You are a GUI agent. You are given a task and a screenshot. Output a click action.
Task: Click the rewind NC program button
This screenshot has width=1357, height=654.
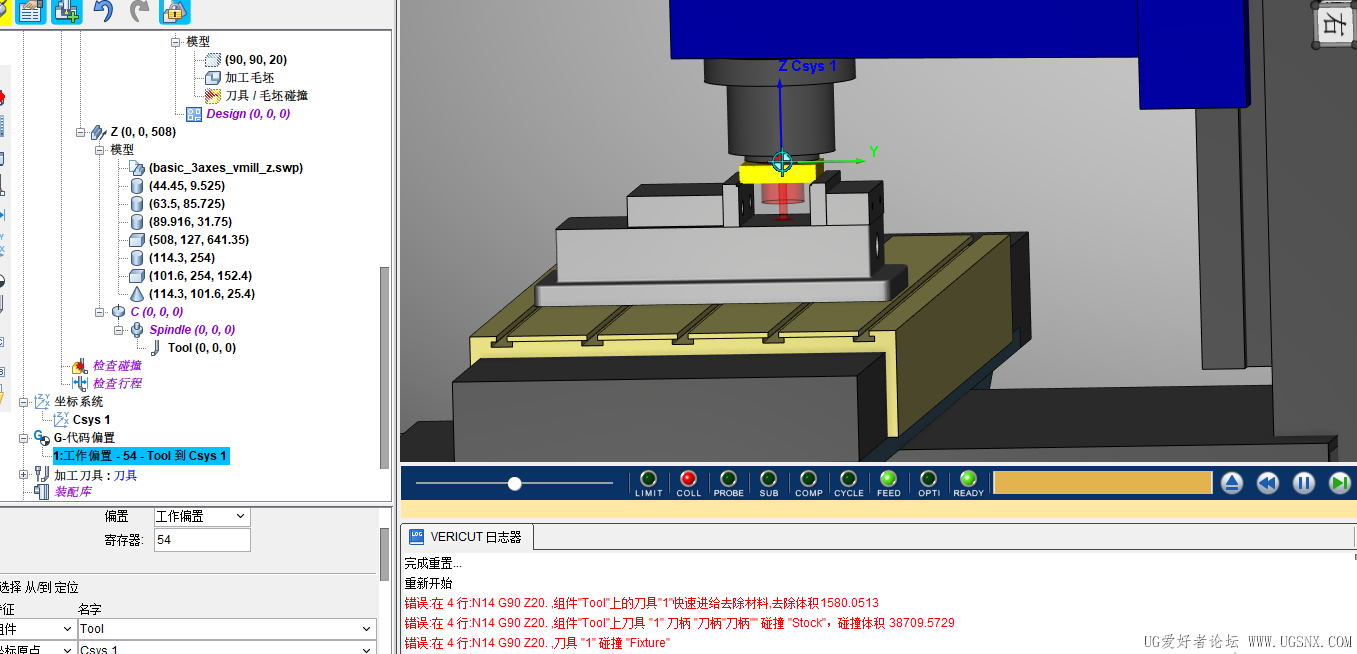coord(1267,484)
